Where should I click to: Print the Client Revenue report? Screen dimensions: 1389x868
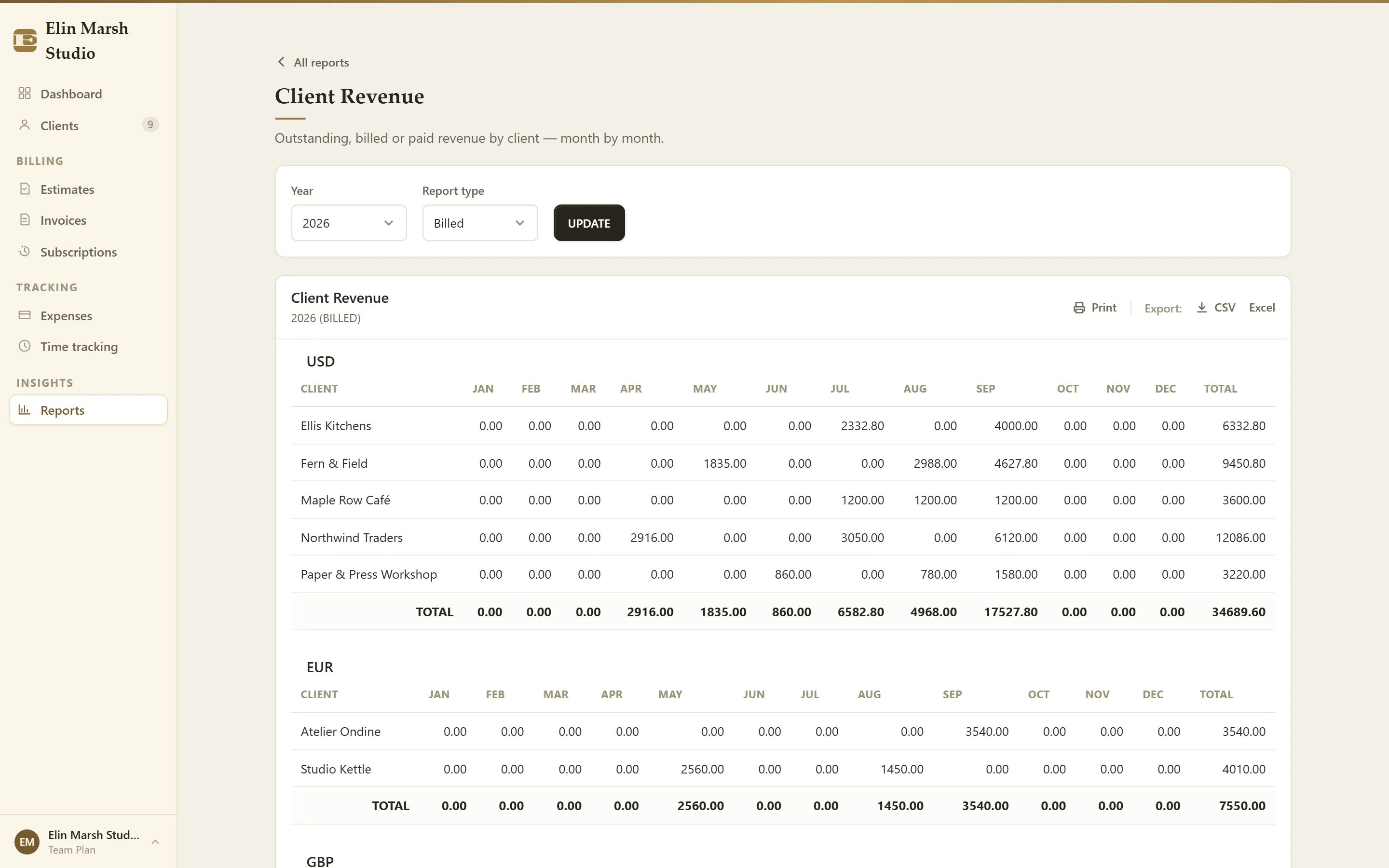click(1095, 308)
